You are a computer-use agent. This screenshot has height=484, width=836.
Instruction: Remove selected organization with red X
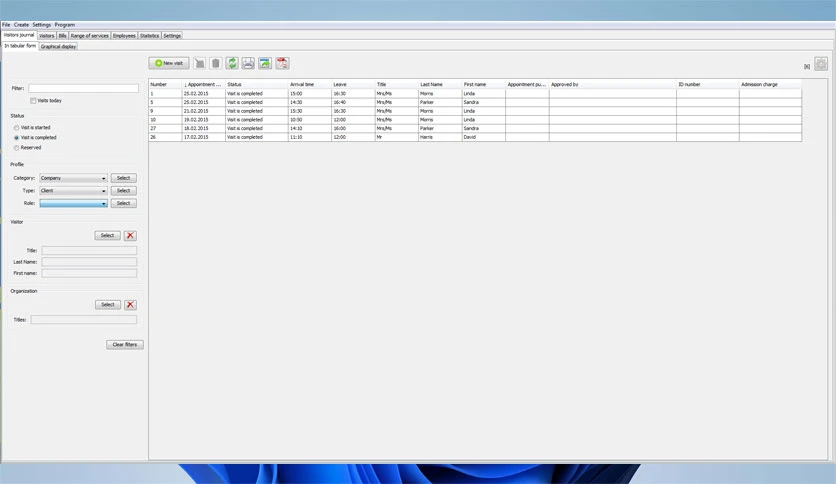130,305
